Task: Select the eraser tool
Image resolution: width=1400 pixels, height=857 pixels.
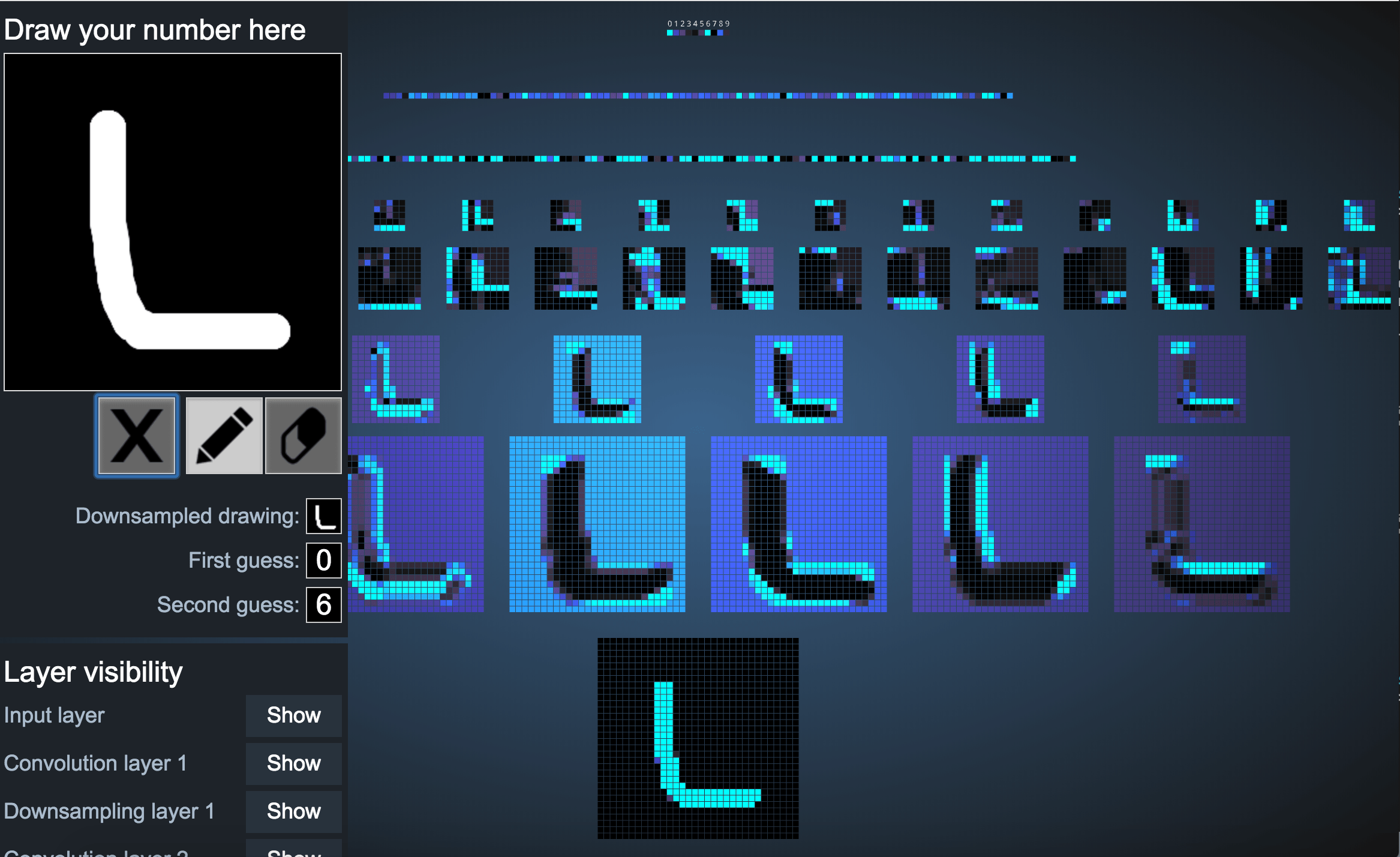Action: (304, 436)
